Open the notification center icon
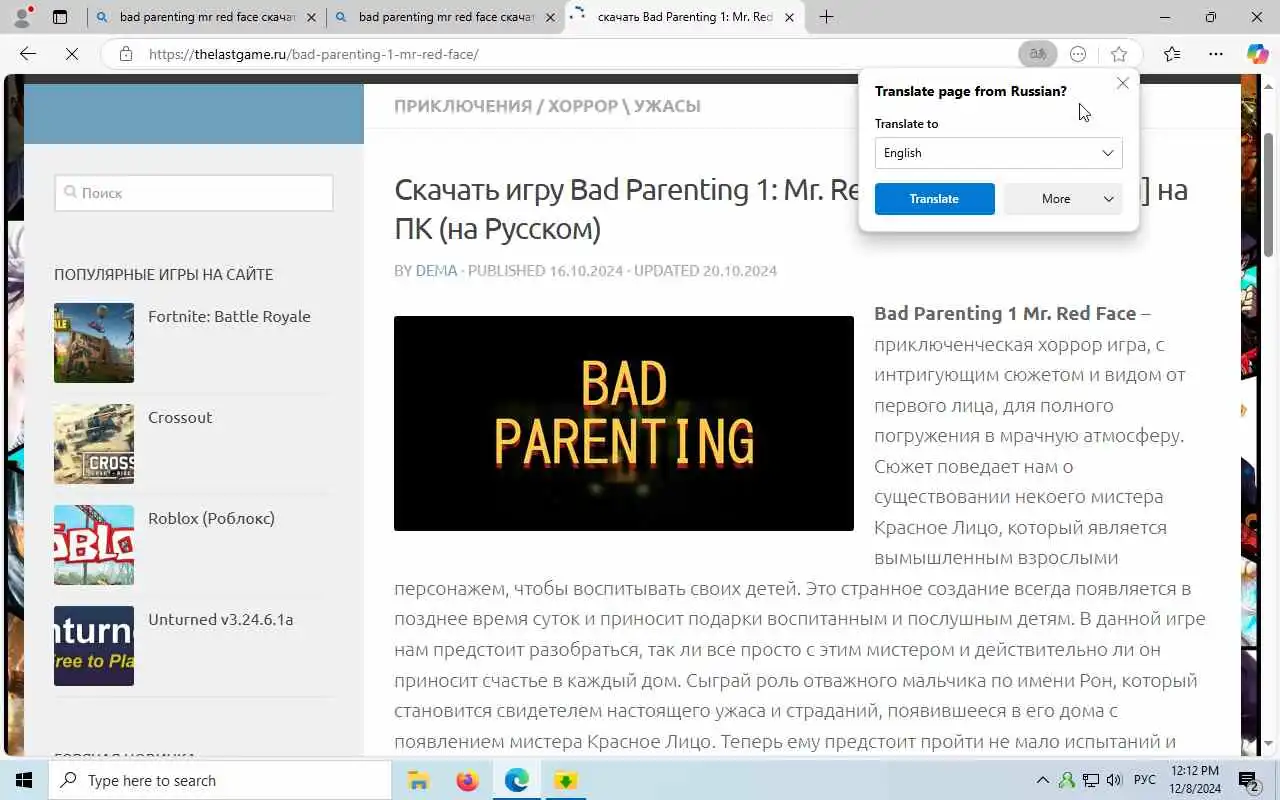The width and height of the screenshot is (1280, 800). (x=1248, y=780)
